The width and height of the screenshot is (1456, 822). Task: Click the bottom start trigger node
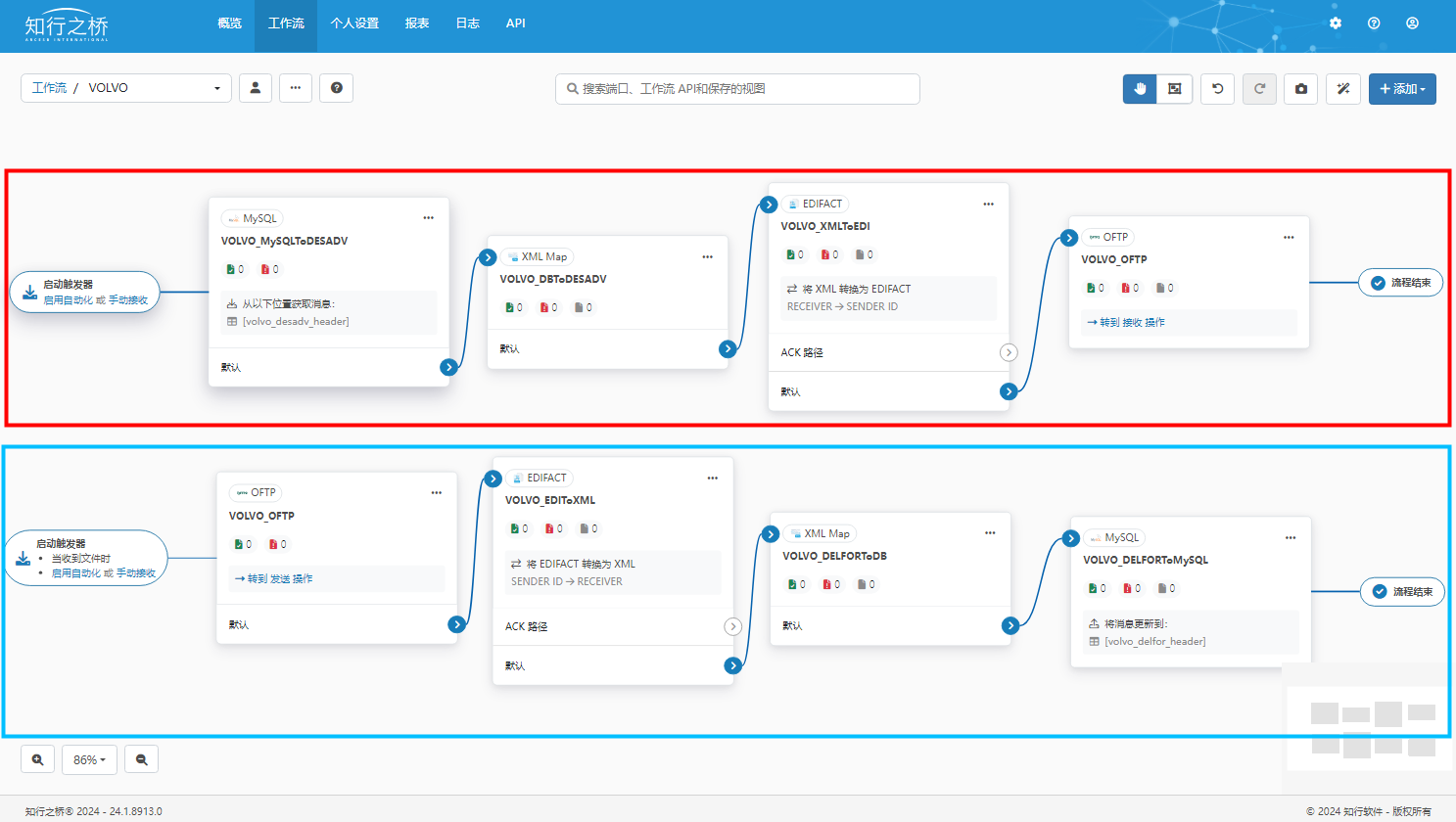tap(86, 558)
